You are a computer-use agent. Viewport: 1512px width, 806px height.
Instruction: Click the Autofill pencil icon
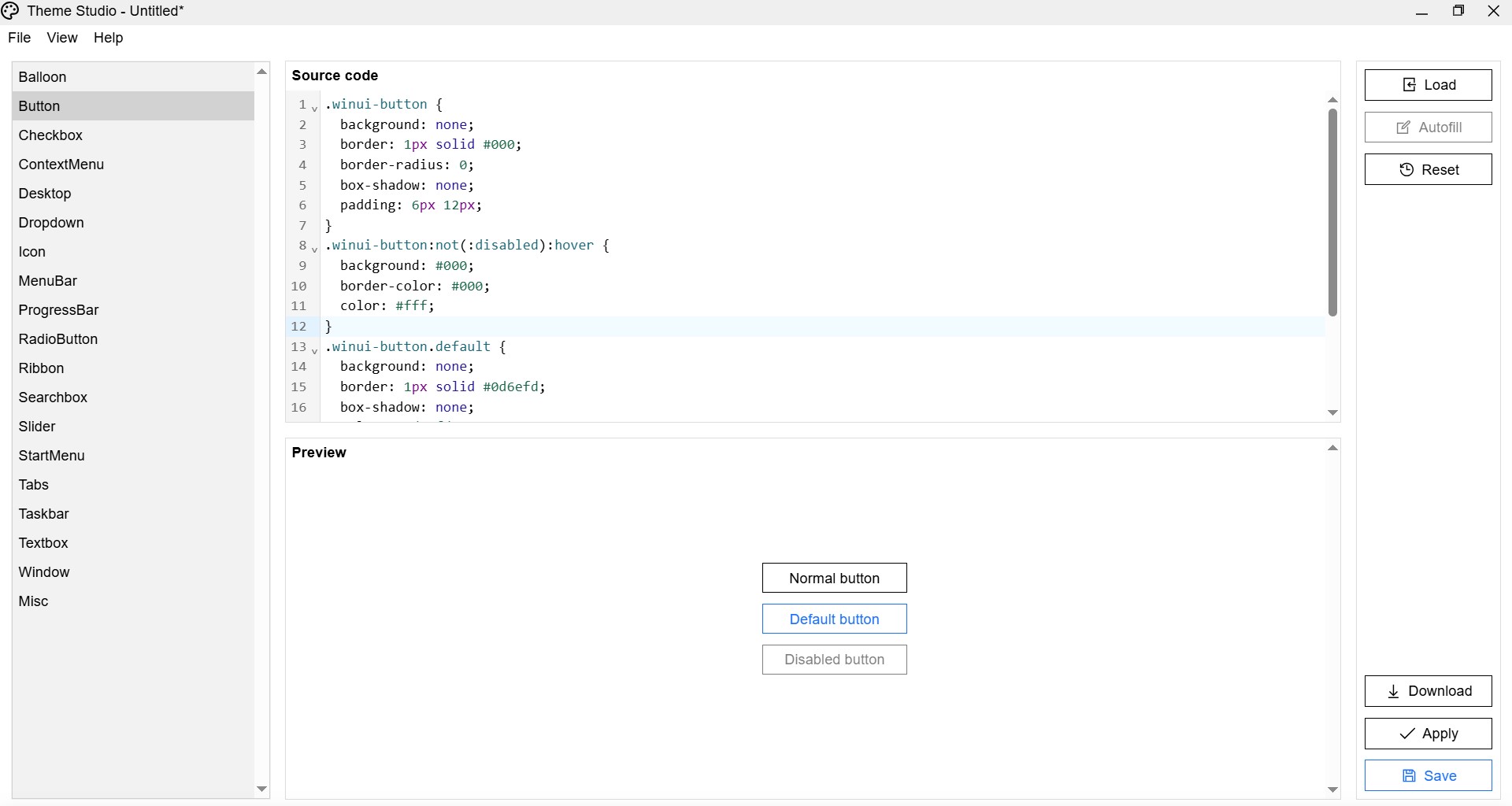click(x=1403, y=128)
